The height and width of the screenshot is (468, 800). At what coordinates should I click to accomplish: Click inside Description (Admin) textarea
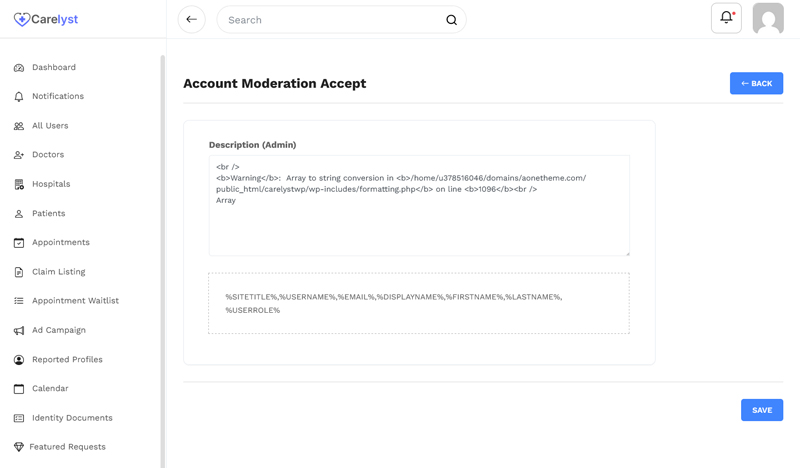click(419, 206)
